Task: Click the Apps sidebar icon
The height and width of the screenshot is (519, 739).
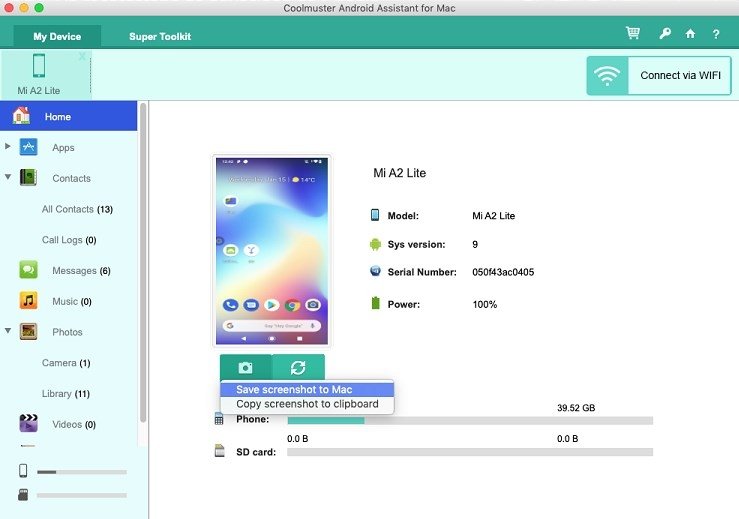Action: (28, 147)
